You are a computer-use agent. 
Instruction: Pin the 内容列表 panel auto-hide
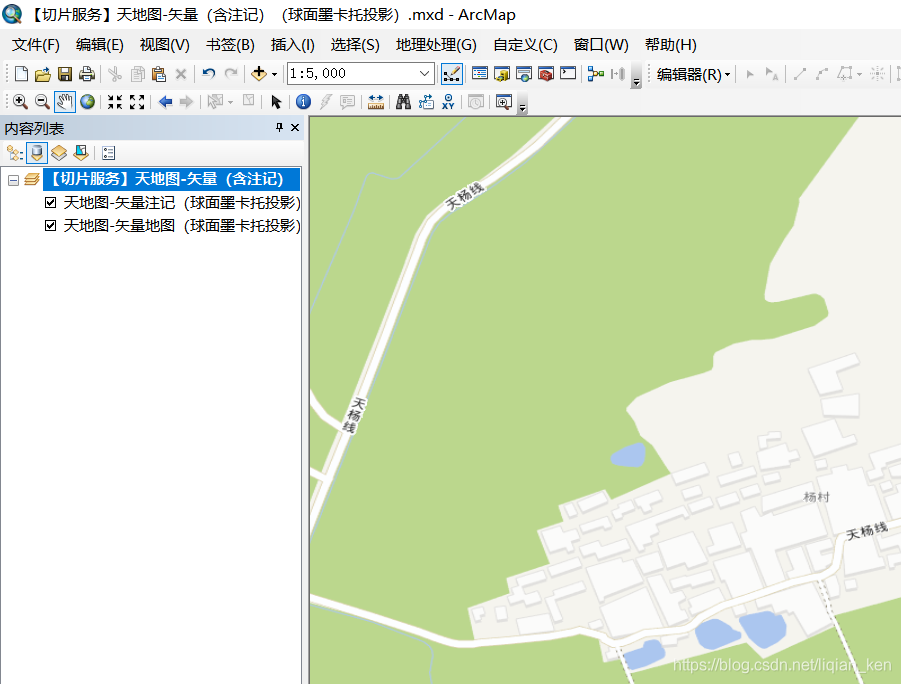pos(279,128)
